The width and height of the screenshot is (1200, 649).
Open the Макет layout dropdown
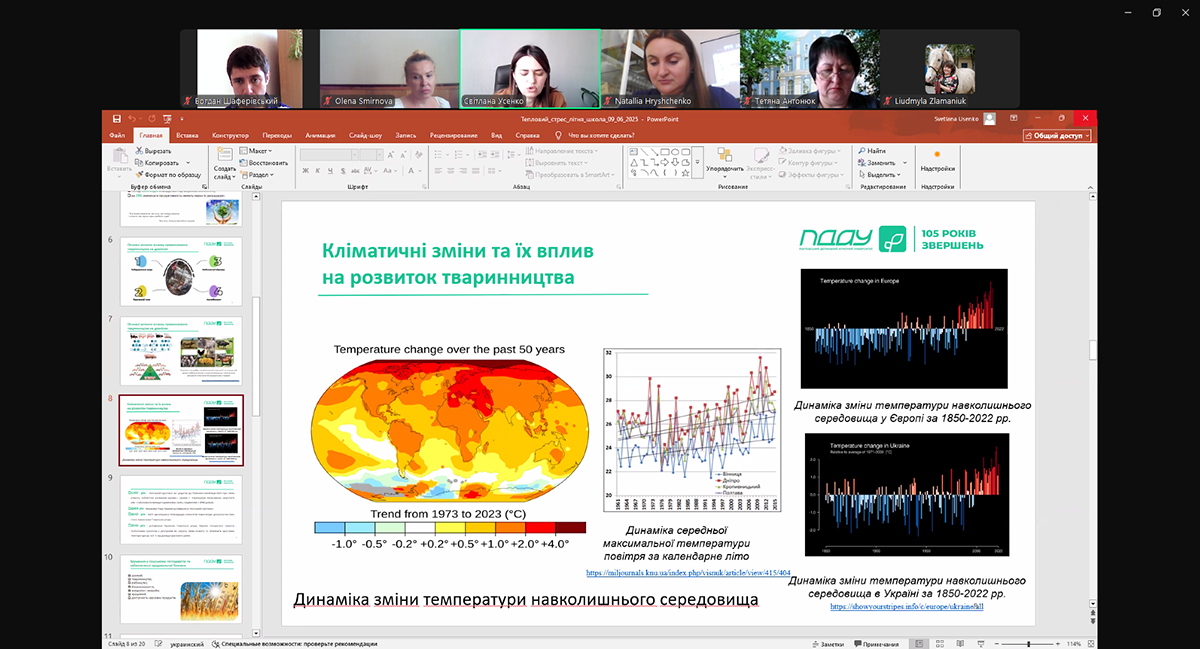click(x=256, y=151)
